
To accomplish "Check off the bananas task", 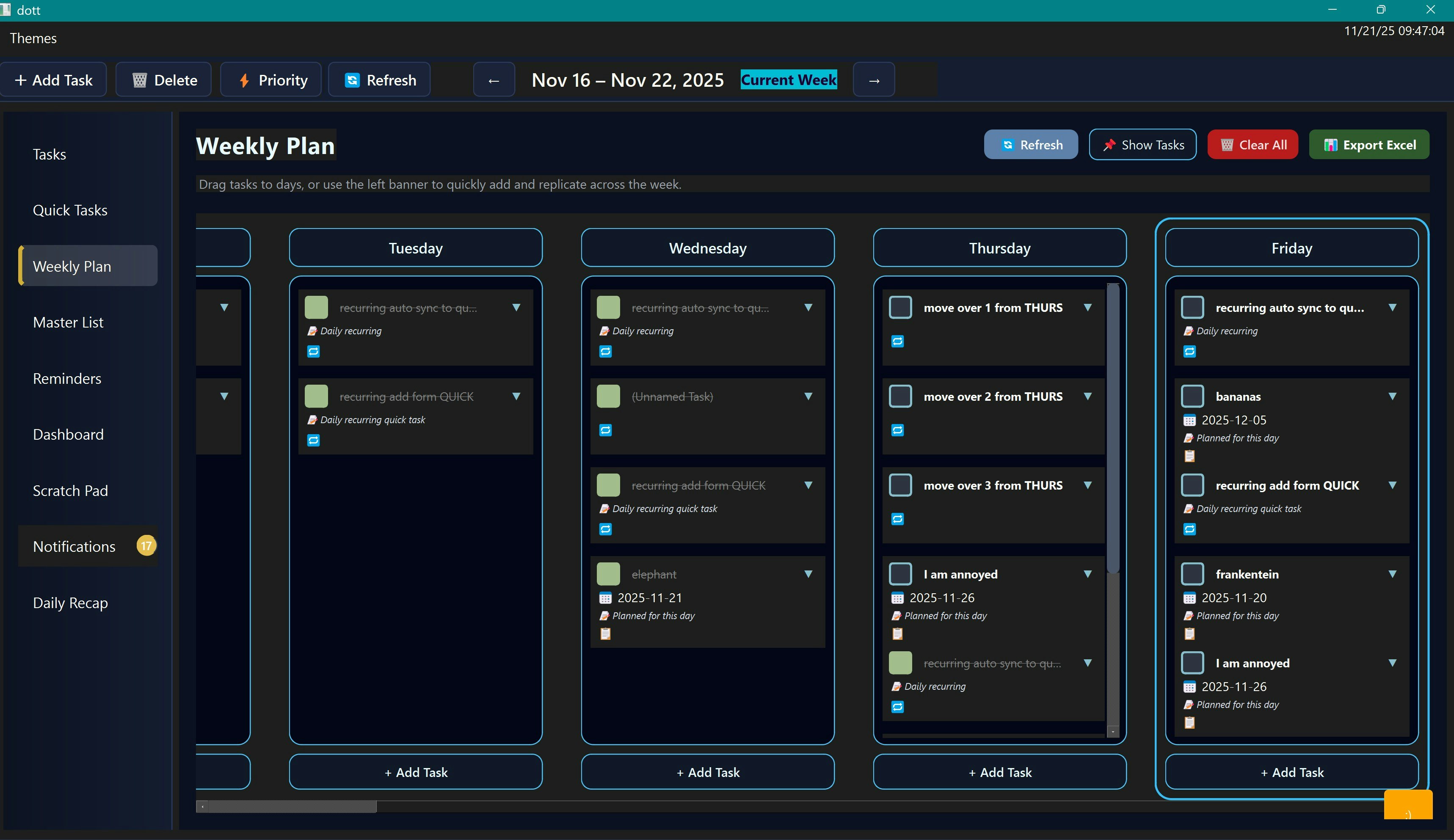I will tap(1192, 397).
